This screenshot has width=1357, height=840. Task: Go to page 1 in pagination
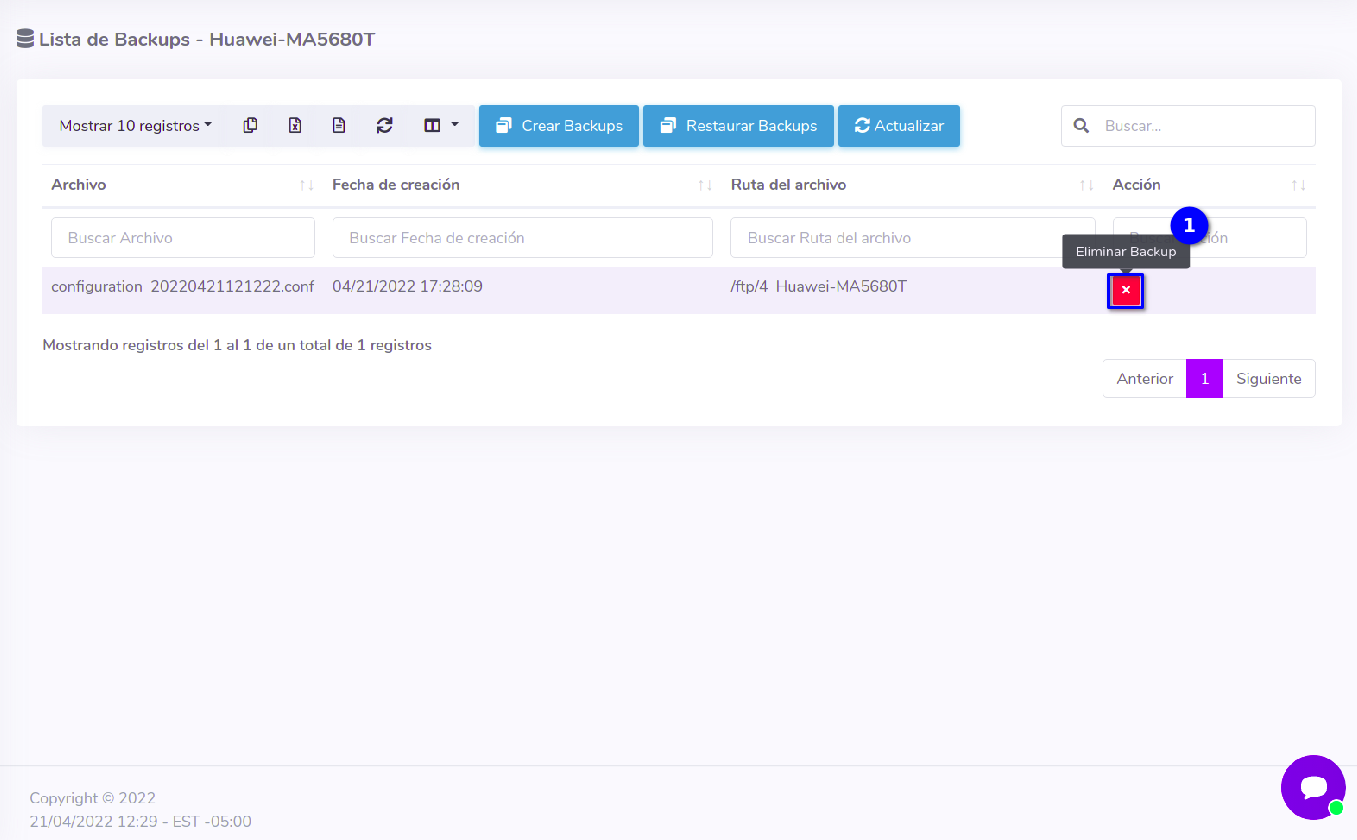click(1204, 379)
